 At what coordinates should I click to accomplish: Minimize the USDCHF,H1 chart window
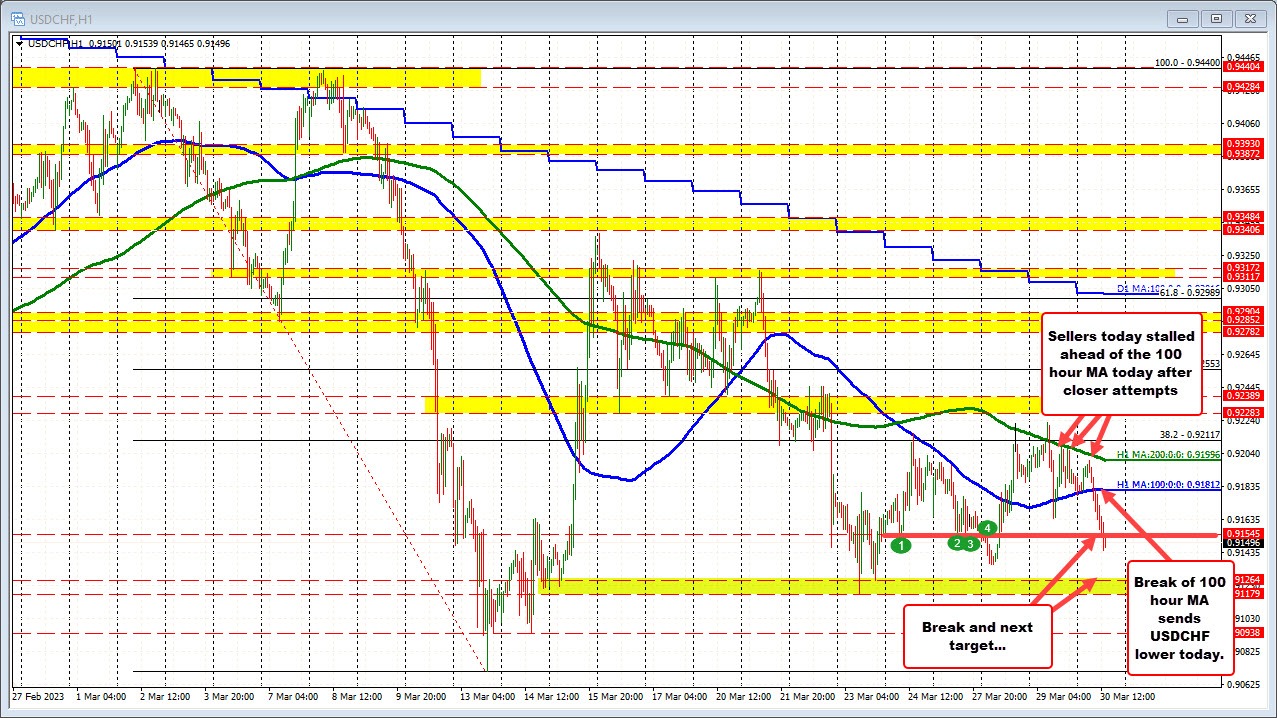(1185, 17)
